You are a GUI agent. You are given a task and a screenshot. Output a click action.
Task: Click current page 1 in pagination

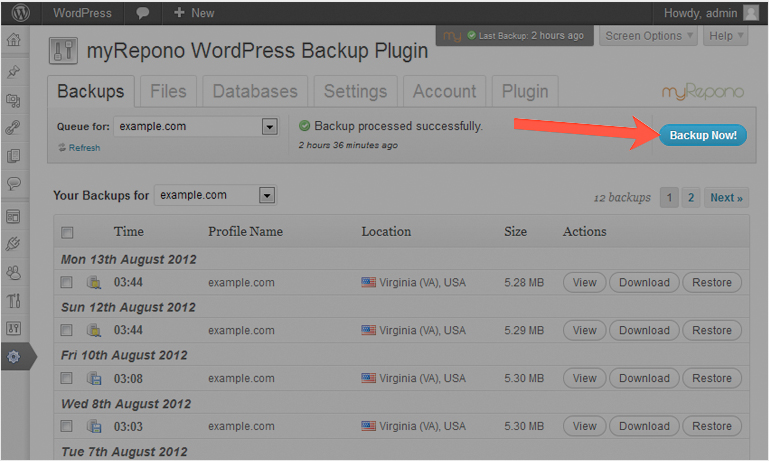tap(669, 198)
